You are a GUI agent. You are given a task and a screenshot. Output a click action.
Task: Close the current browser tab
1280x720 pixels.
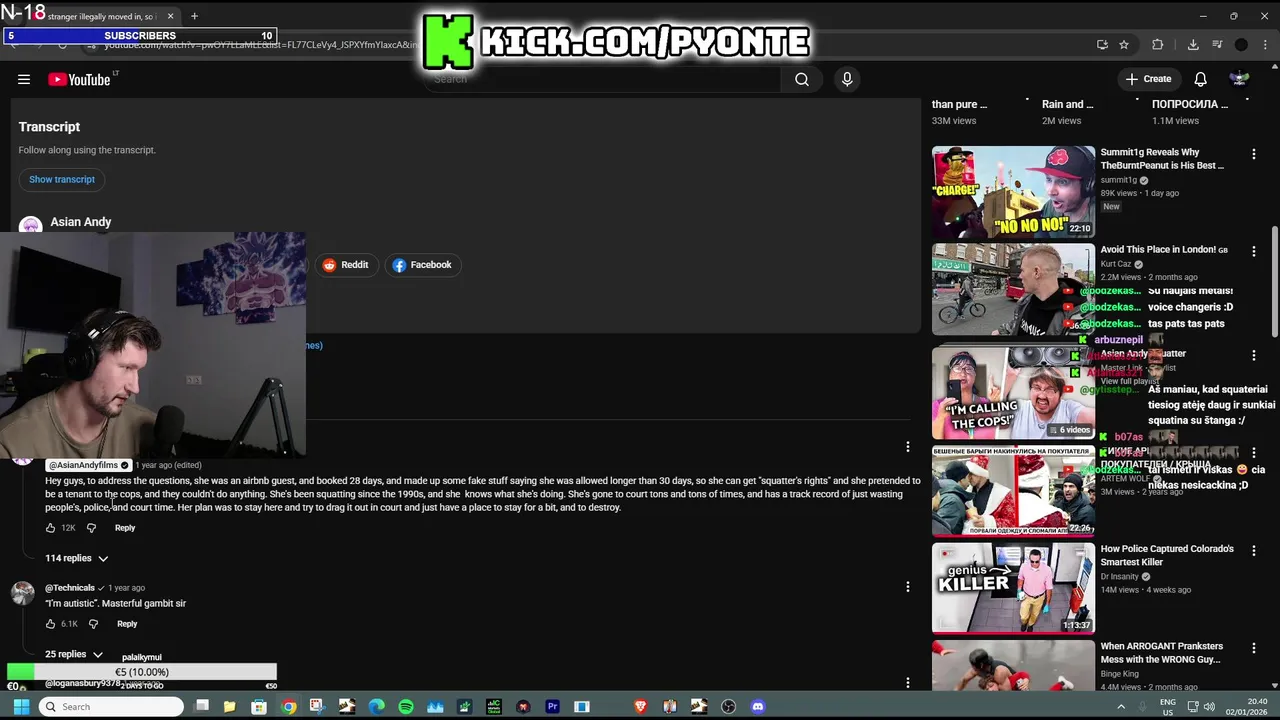coord(171,16)
